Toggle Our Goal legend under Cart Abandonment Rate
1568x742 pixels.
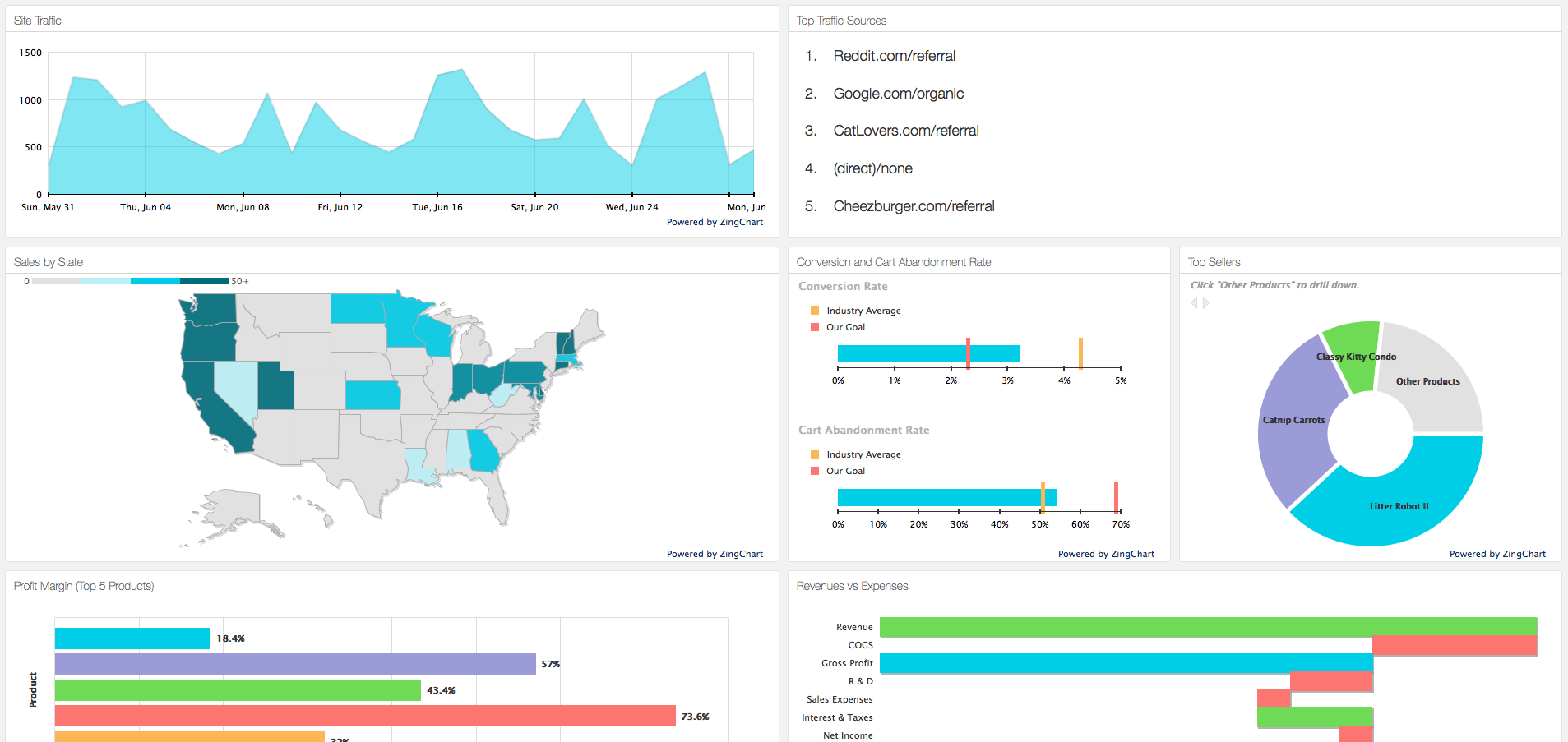tap(837, 471)
